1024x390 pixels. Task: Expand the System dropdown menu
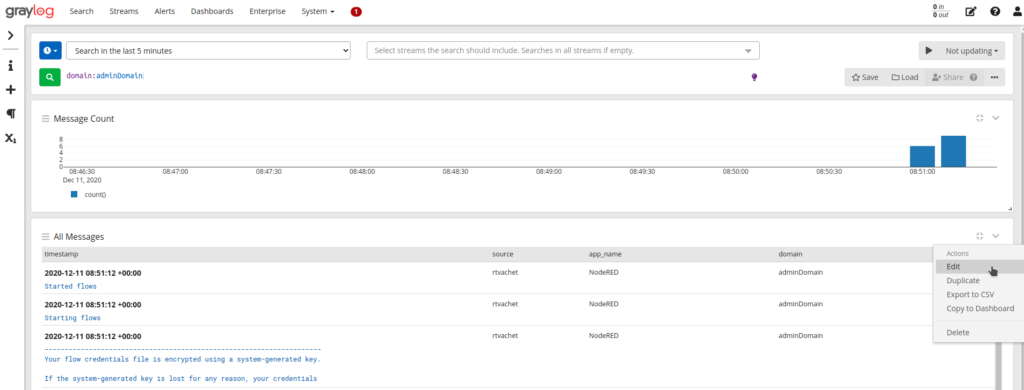point(318,11)
